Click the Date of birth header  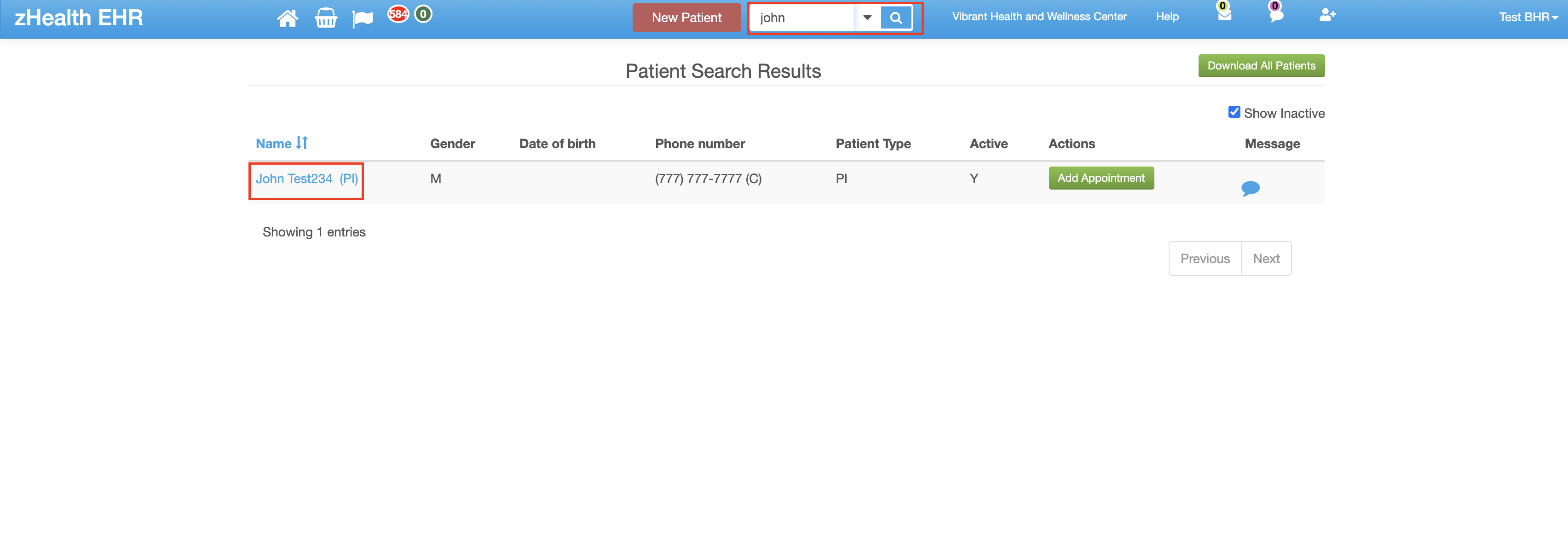tap(557, 144)
